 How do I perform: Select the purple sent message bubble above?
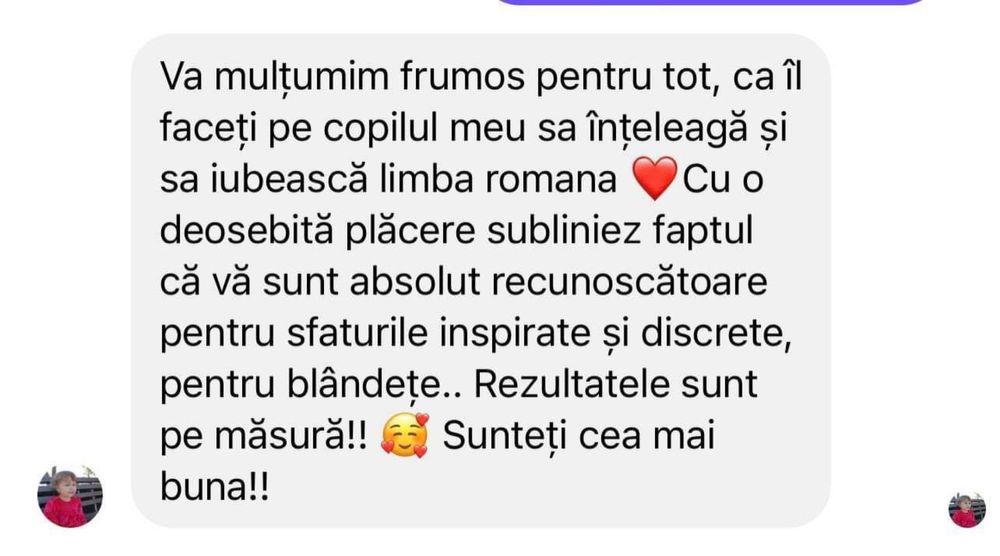[710, 2]
